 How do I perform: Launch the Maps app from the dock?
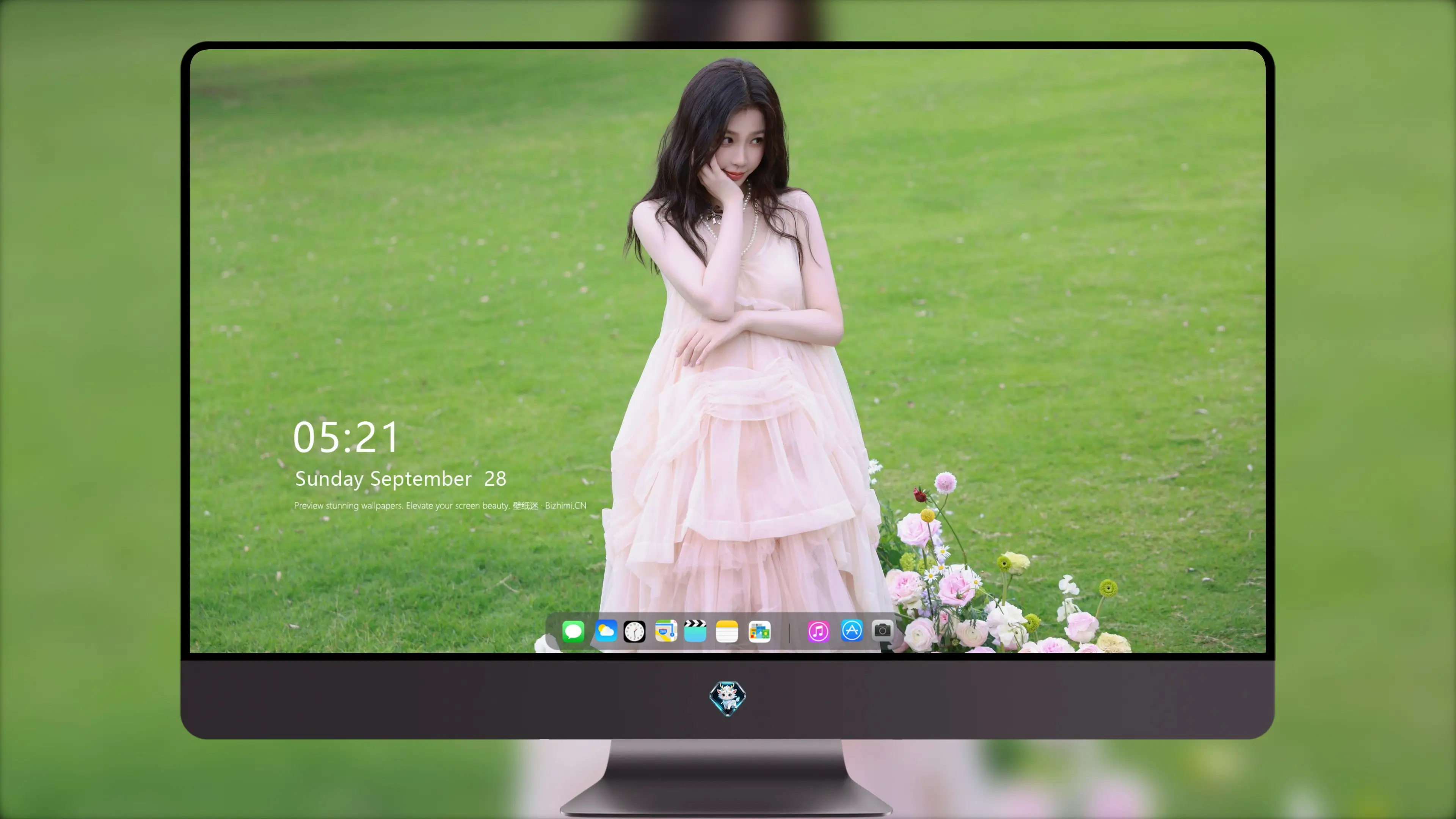point(666,631)
